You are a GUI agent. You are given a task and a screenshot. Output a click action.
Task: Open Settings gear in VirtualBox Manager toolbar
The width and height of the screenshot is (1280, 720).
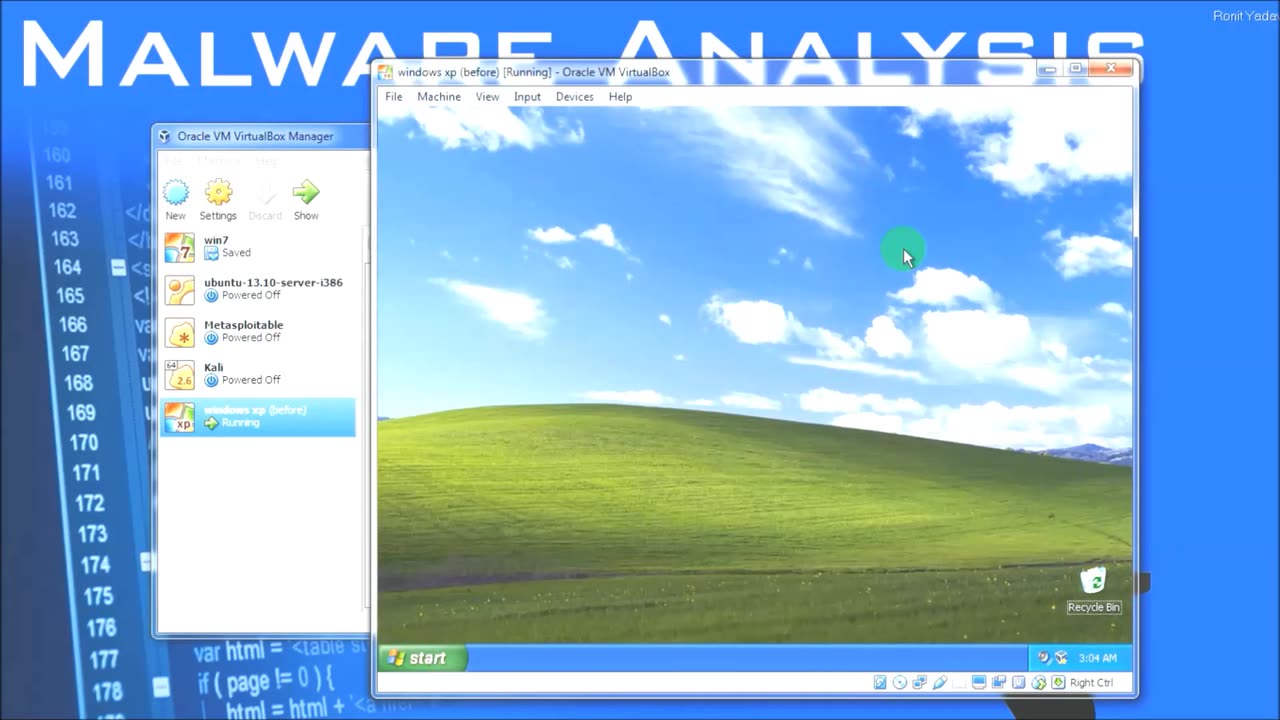pyautogui.click(x=218, y=192)
